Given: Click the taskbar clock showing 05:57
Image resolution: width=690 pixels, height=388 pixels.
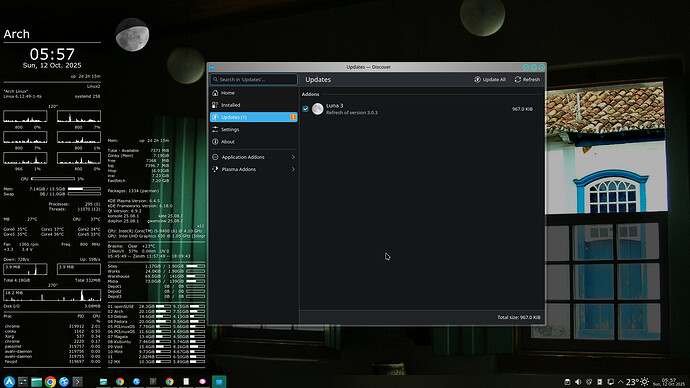Looking at the screenshot, I should pos(668,382).
